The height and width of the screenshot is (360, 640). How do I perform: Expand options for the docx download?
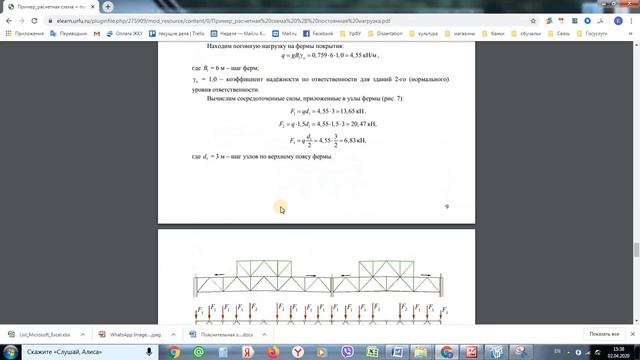(x=264, y=334)
